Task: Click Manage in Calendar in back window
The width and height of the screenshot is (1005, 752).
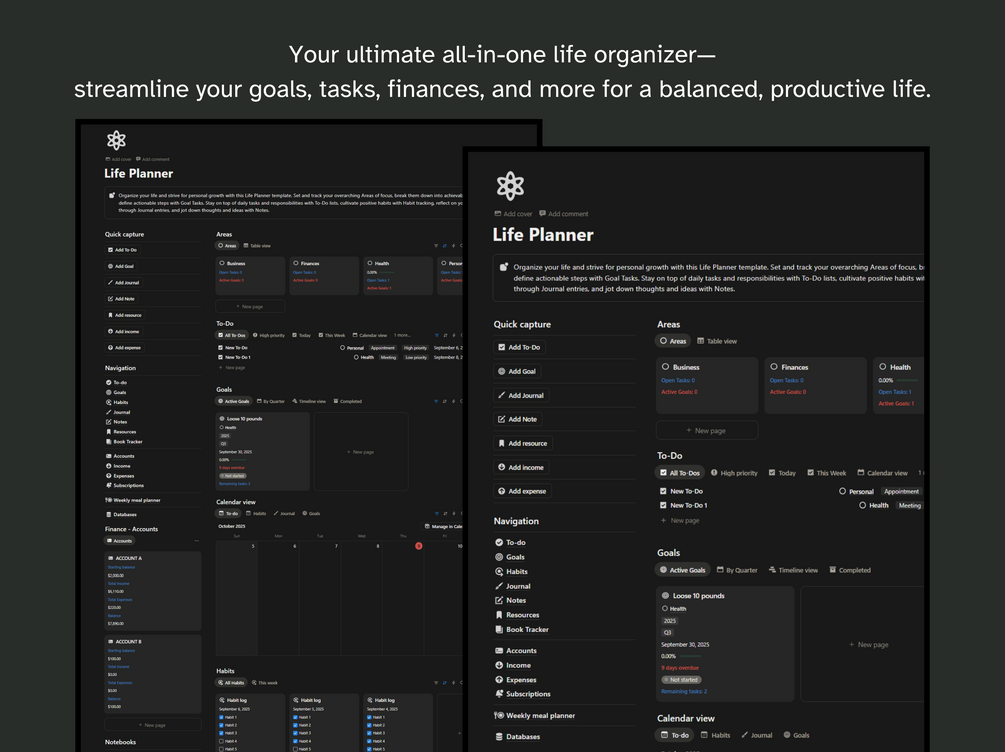Action: (x=443, y=526)
